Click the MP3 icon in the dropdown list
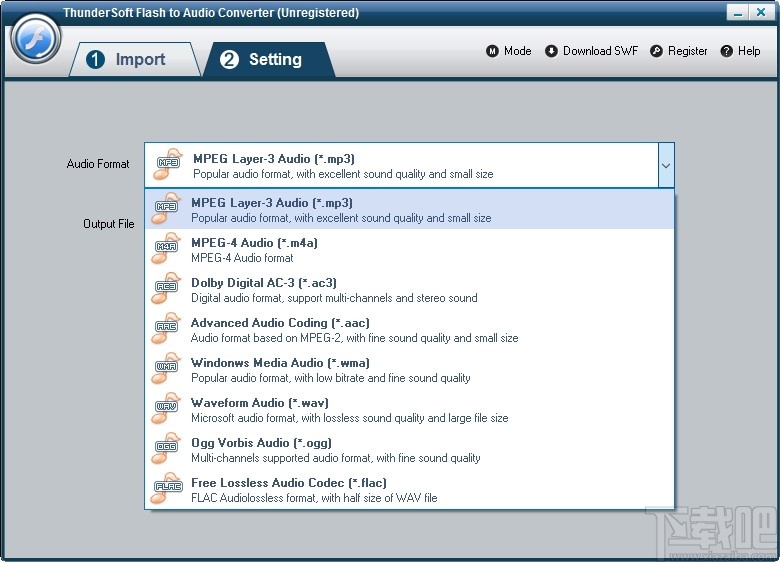 [166, 208]
